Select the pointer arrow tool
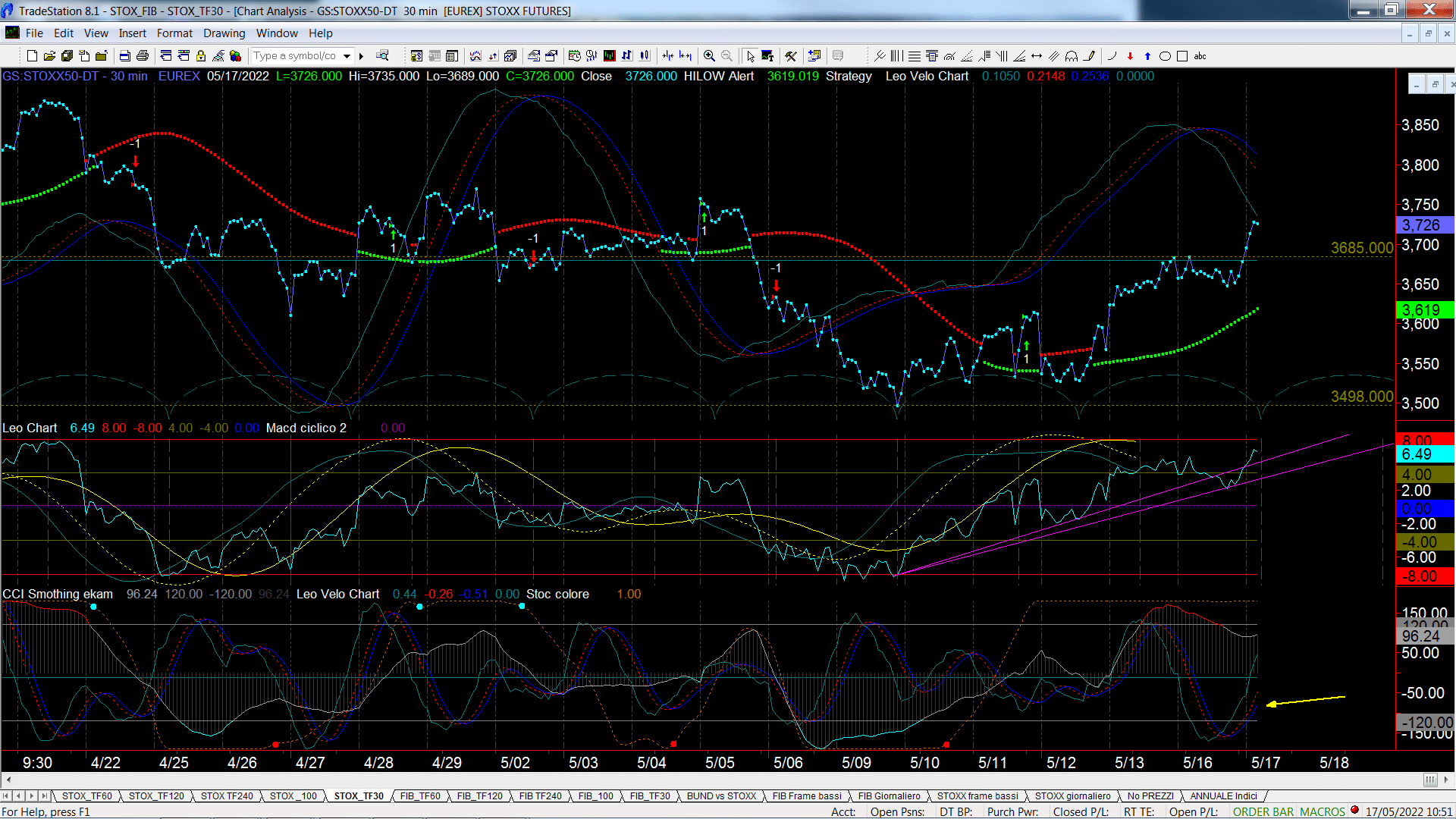 [x=750, y=56]
